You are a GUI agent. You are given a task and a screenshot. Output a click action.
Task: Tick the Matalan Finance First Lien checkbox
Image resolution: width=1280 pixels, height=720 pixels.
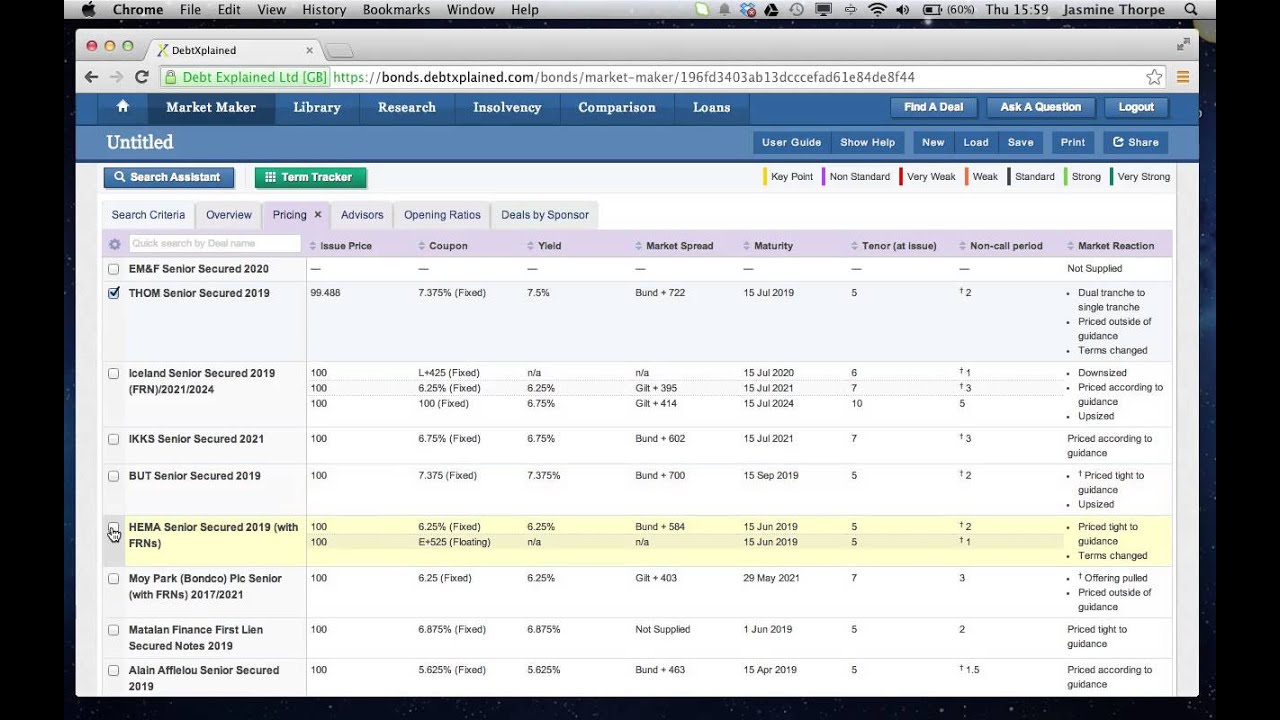[113, 630]
